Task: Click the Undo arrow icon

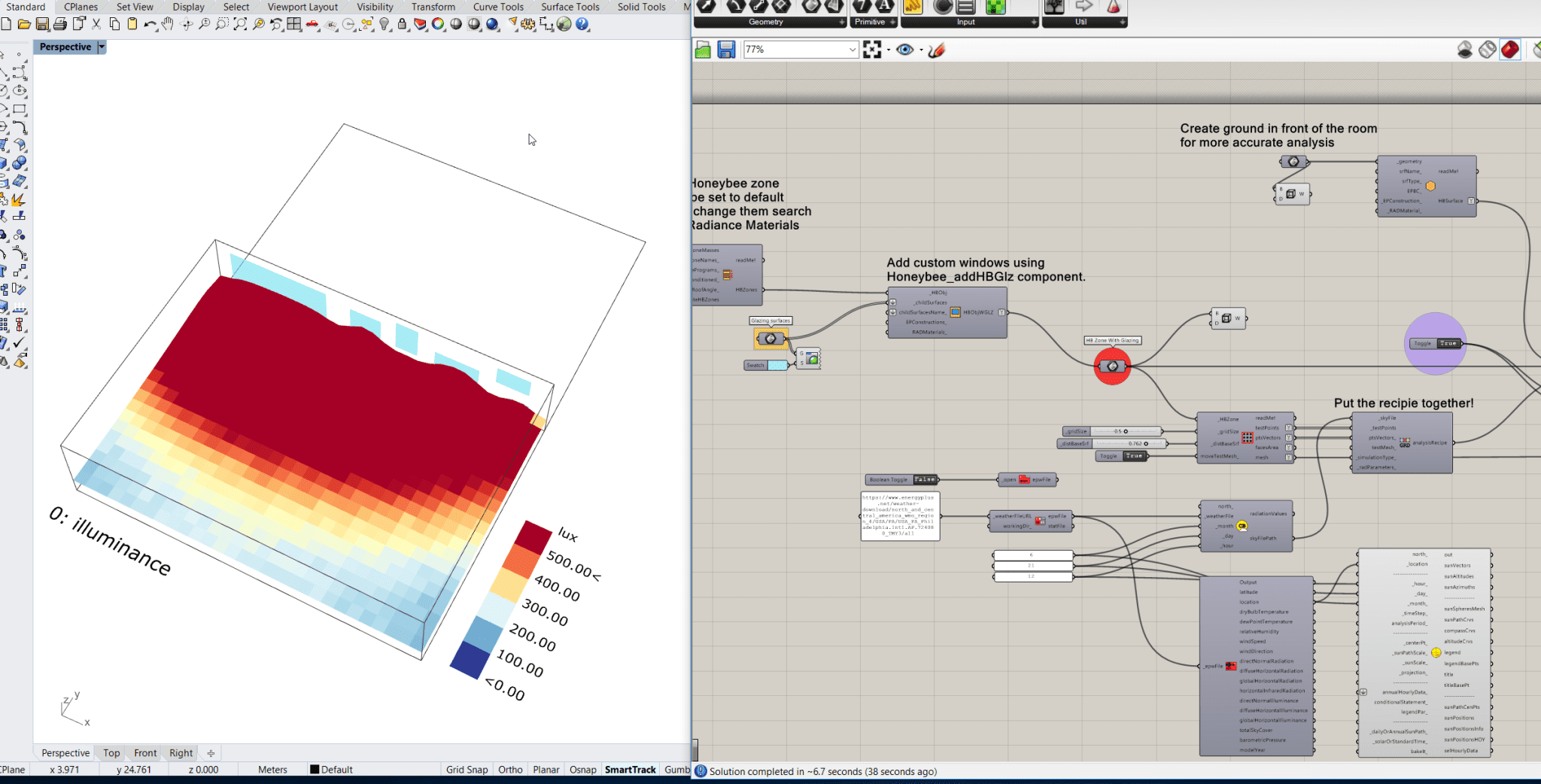Action: click(150, 25)
